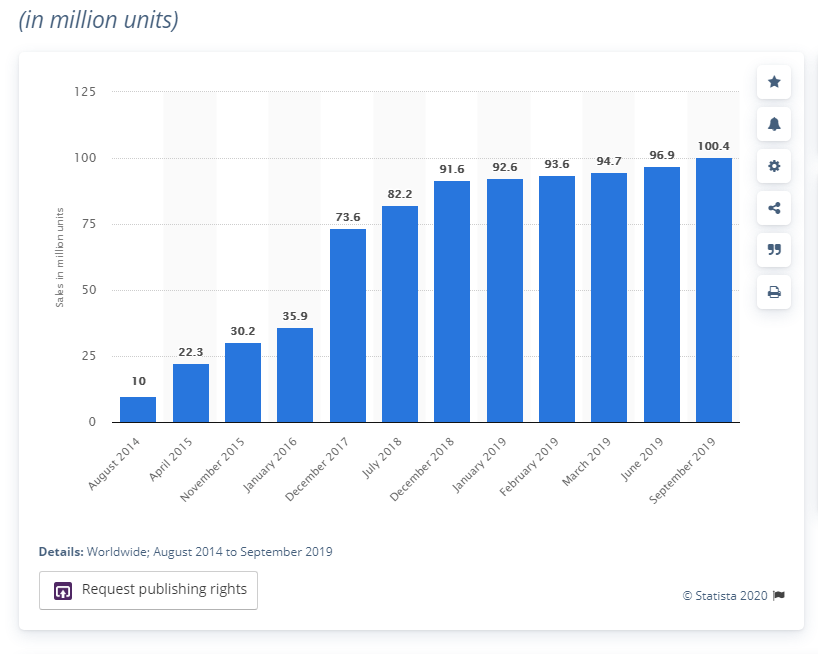The image size is (818, 654).
Task: Select the April 2015 bar
Action: [x=191, y=393]
